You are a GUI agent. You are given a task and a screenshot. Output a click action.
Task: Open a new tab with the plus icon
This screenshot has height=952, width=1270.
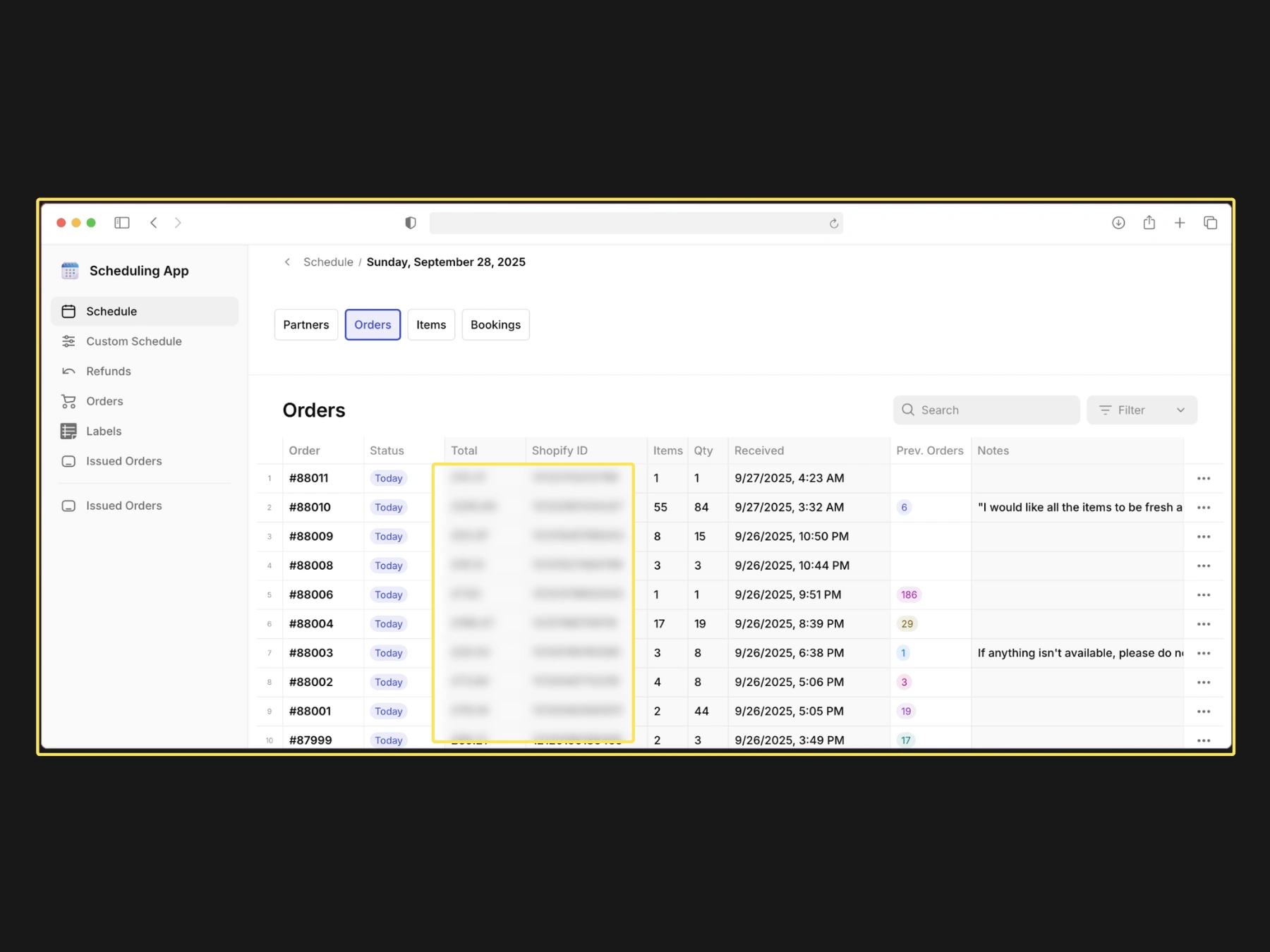point(1180,223)
